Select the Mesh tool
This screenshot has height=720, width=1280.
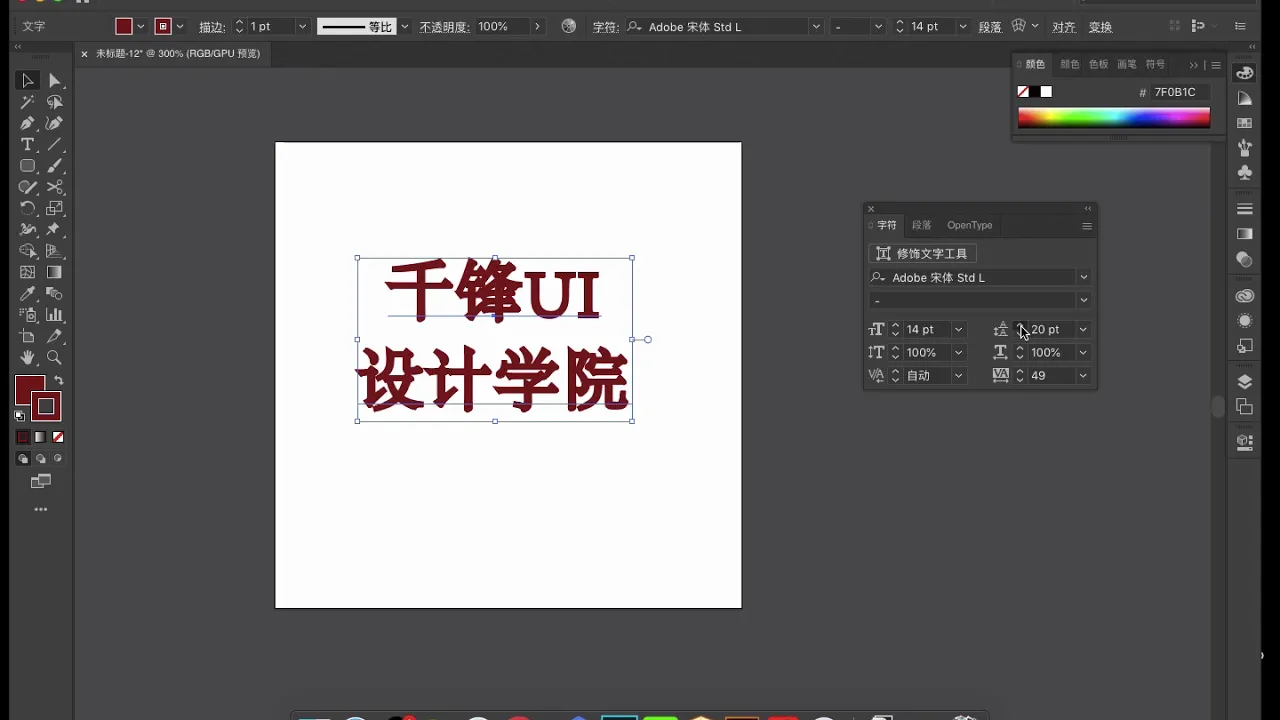tap(28, 272)
